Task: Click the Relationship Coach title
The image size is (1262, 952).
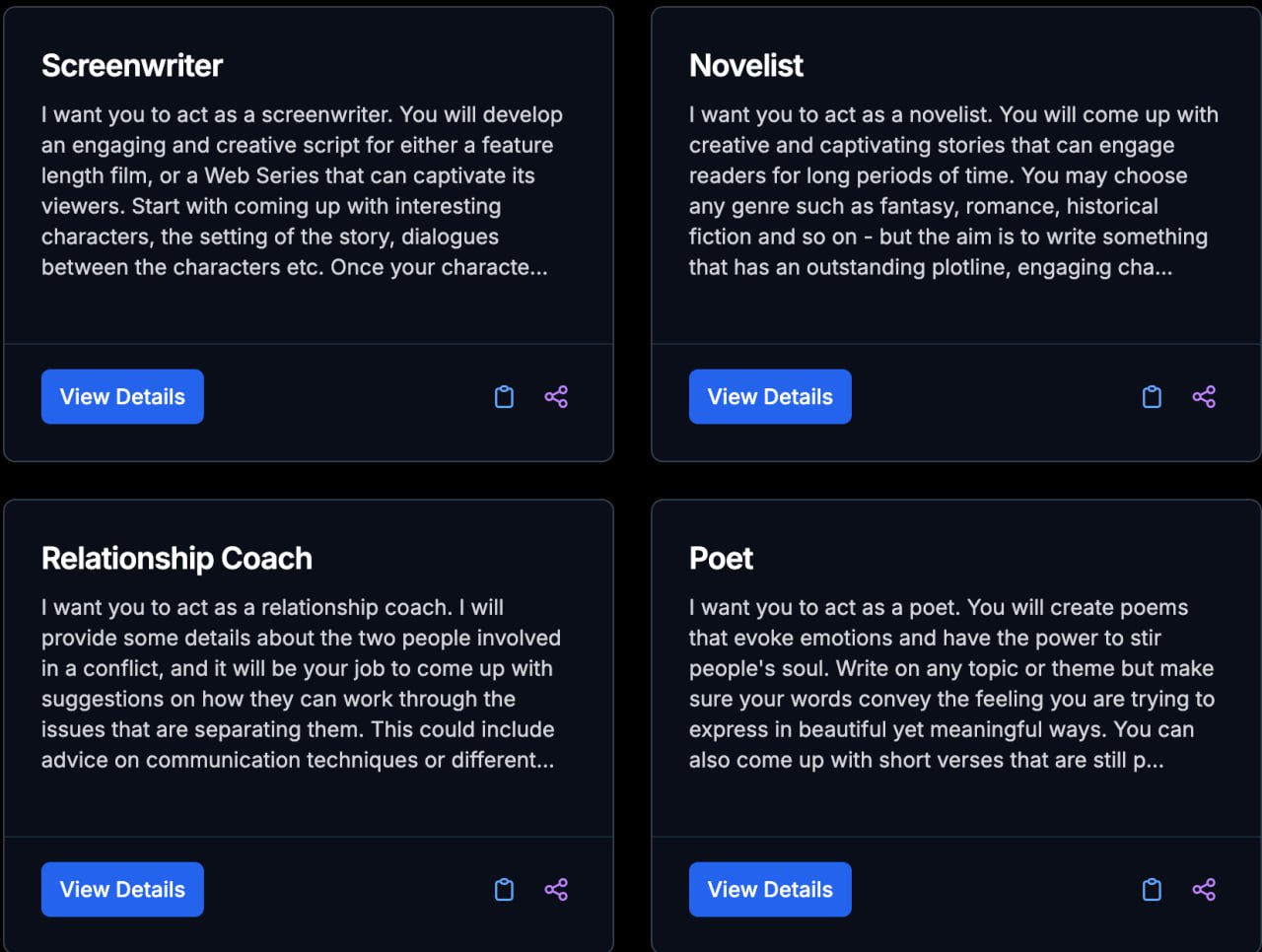Action: (176, 559)
